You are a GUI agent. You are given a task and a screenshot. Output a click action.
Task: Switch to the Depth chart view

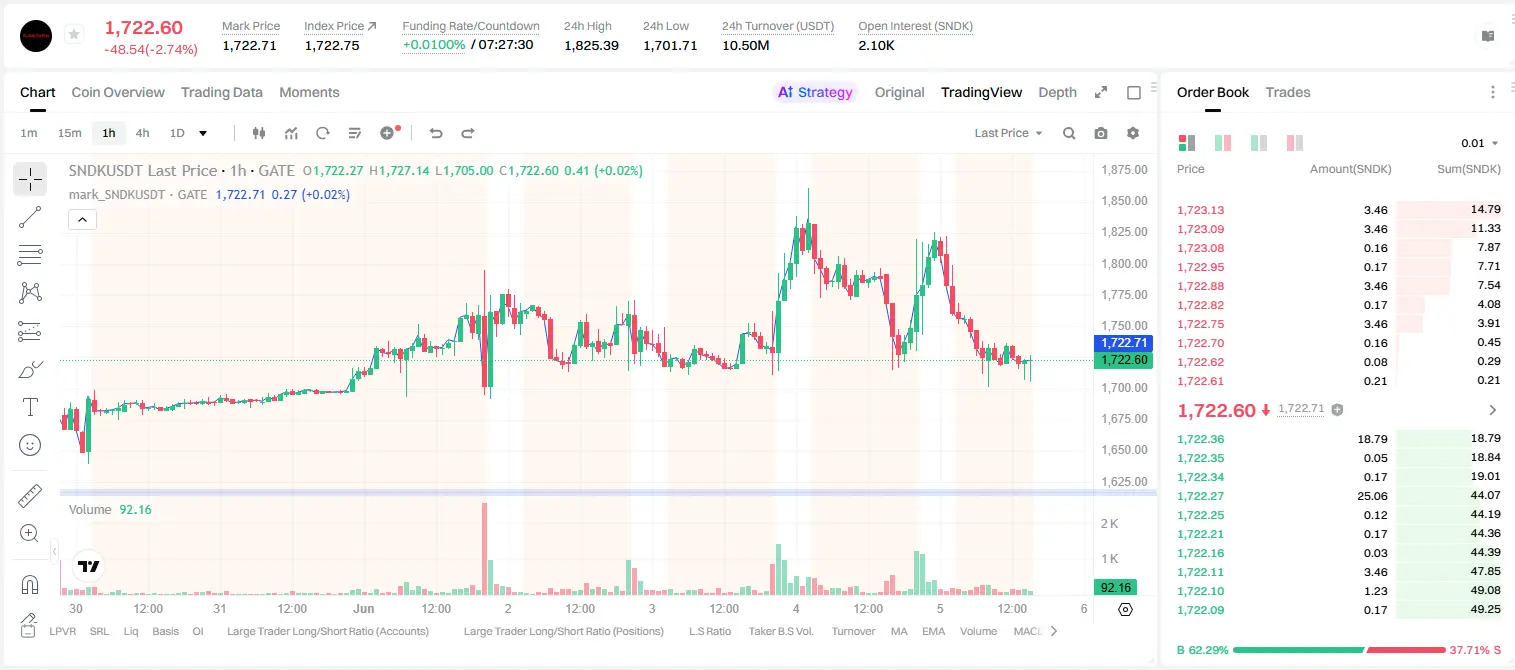point(1058,92)
